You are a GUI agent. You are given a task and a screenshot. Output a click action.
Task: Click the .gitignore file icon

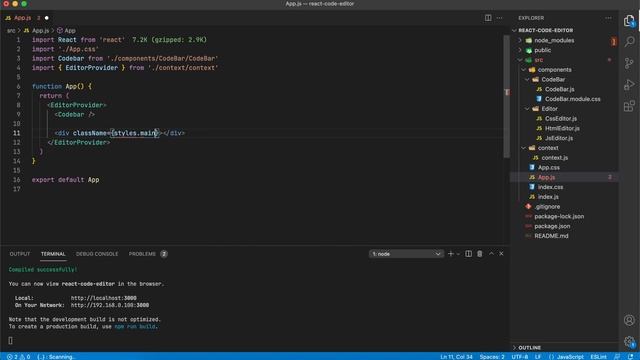(x=528, y=207)
